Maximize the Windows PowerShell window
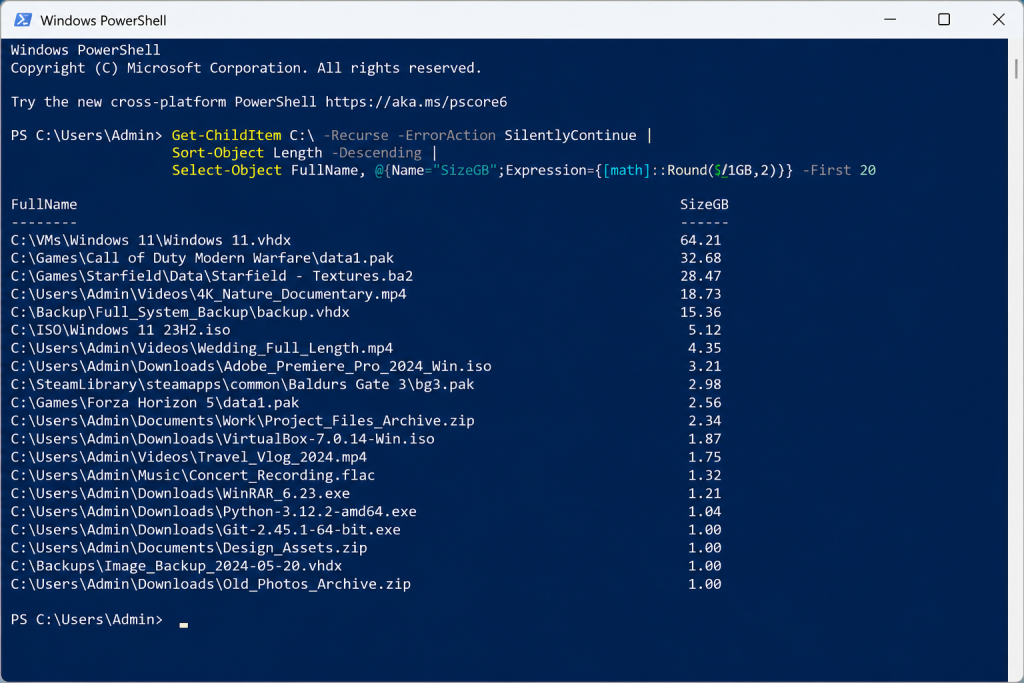This screenshot has height=683, width=1024. click(944, 20)
